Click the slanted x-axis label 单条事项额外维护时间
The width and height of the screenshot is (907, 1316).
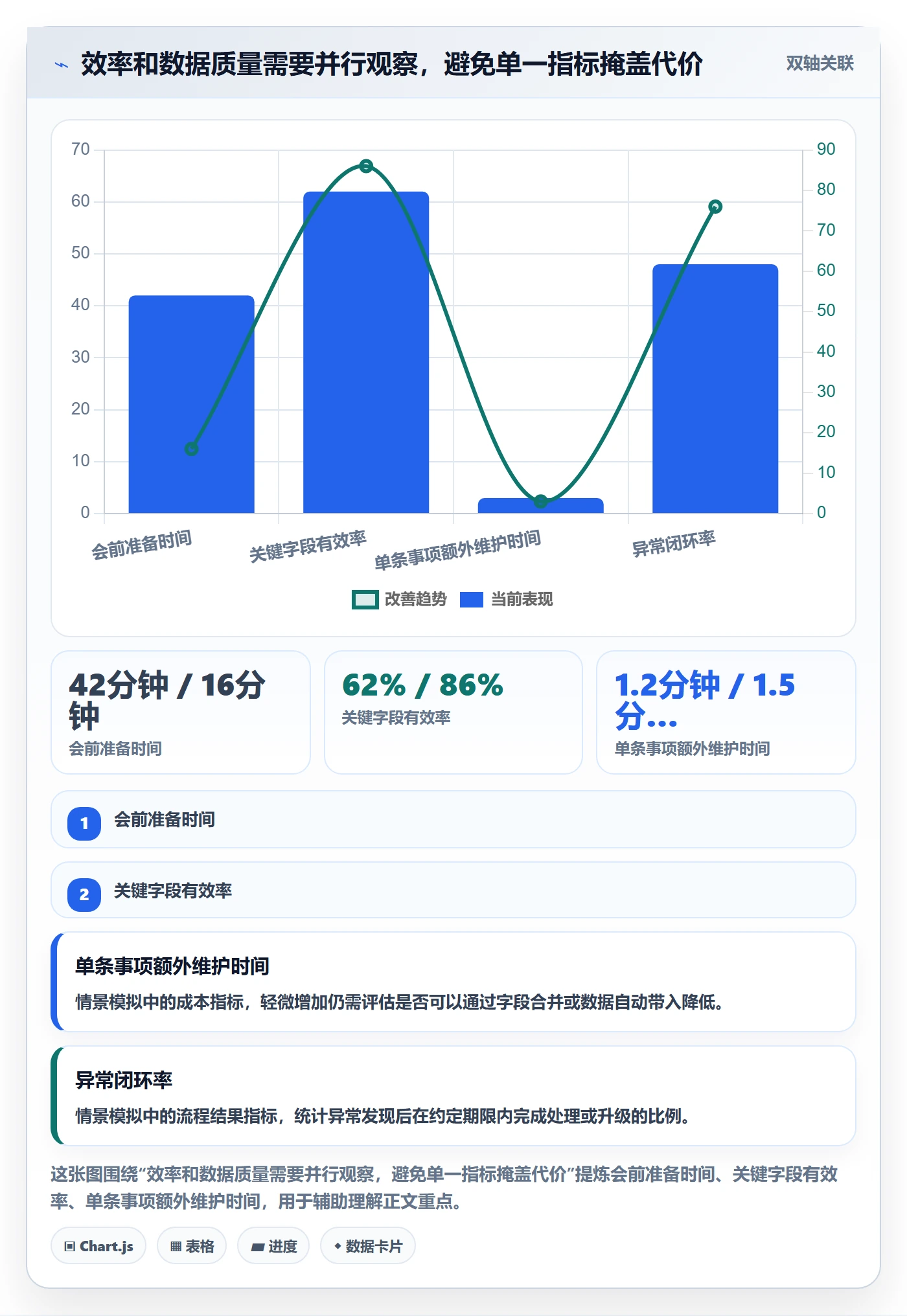pyautogui.click(x=457, y=550)
